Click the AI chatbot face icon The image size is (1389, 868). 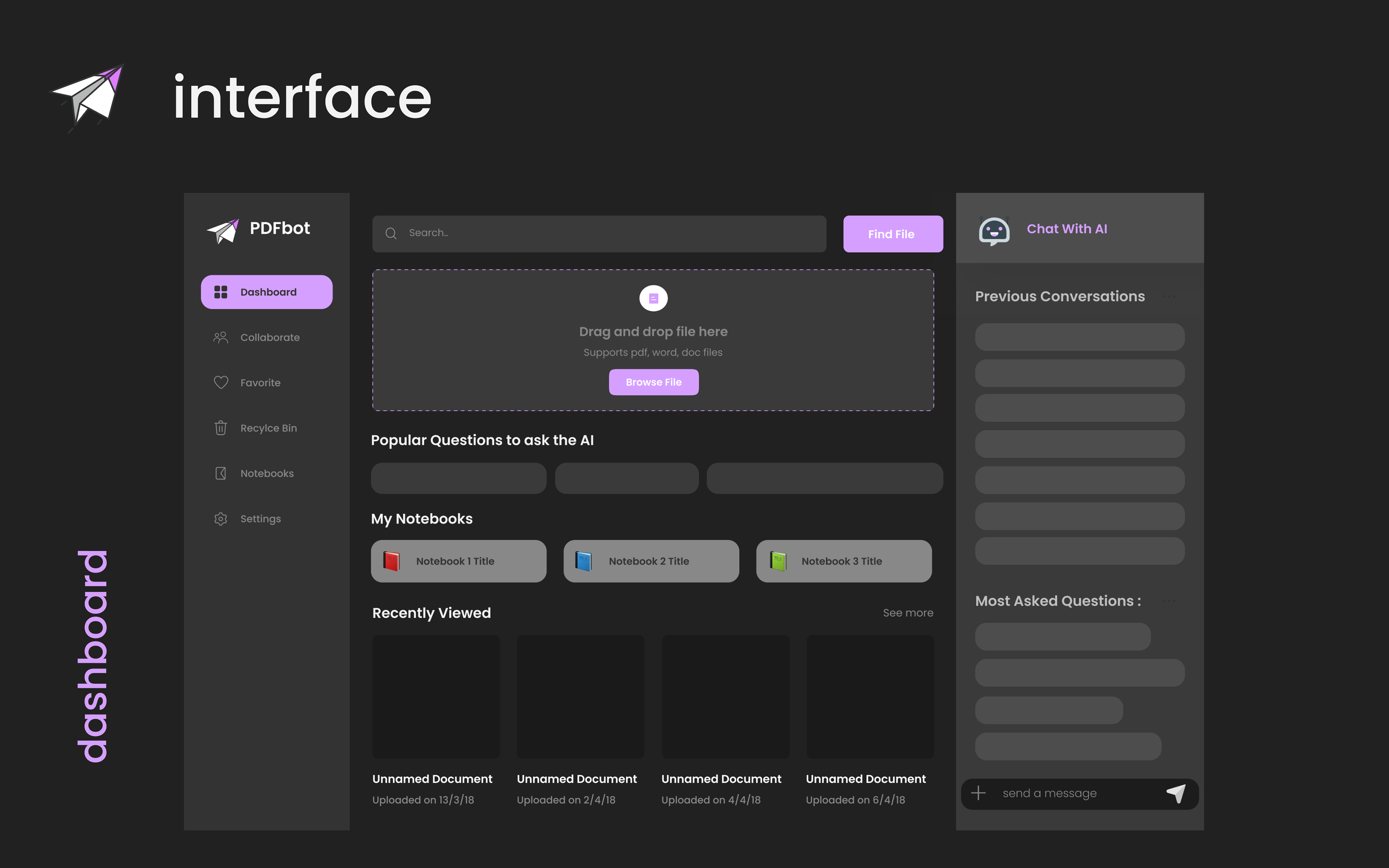[994, 231]
